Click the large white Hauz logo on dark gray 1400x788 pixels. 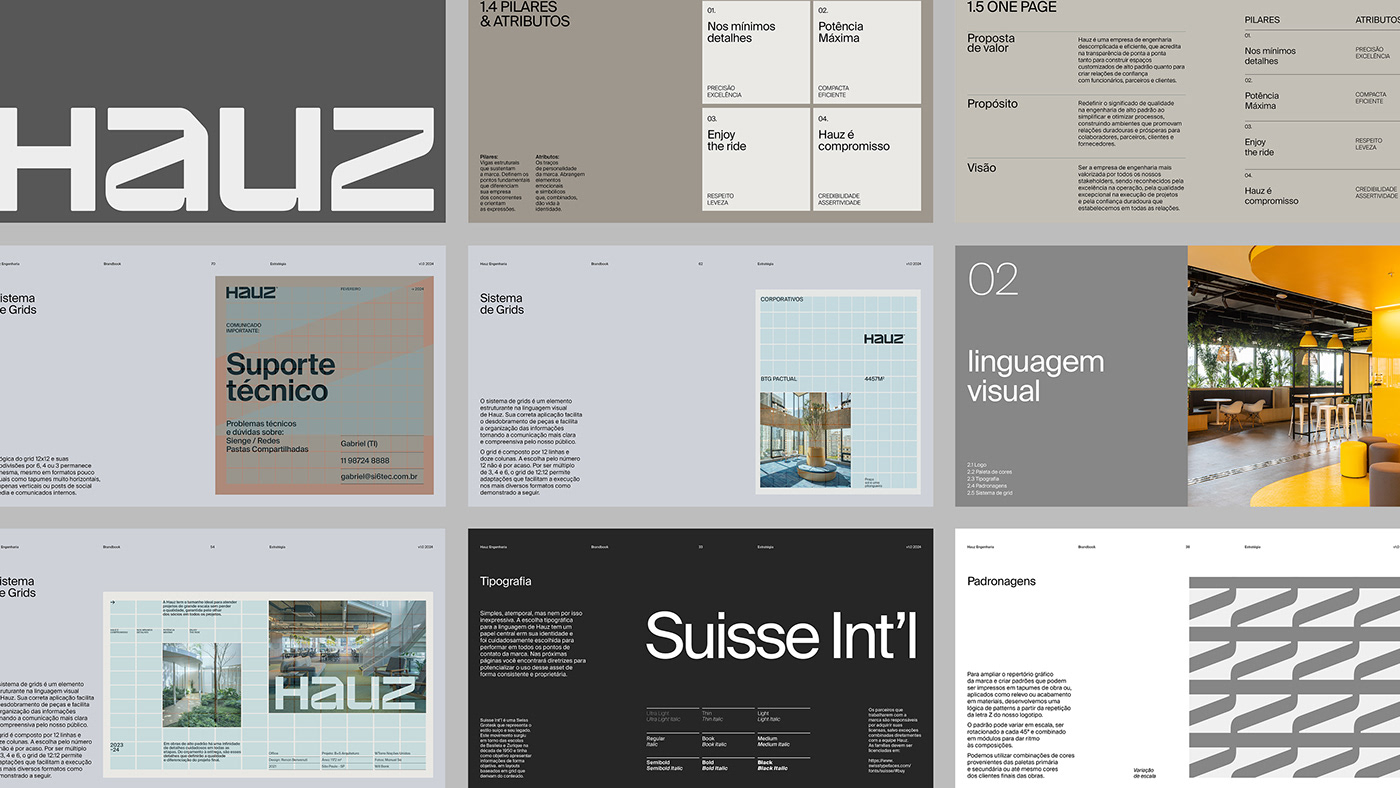pos(217,159)
